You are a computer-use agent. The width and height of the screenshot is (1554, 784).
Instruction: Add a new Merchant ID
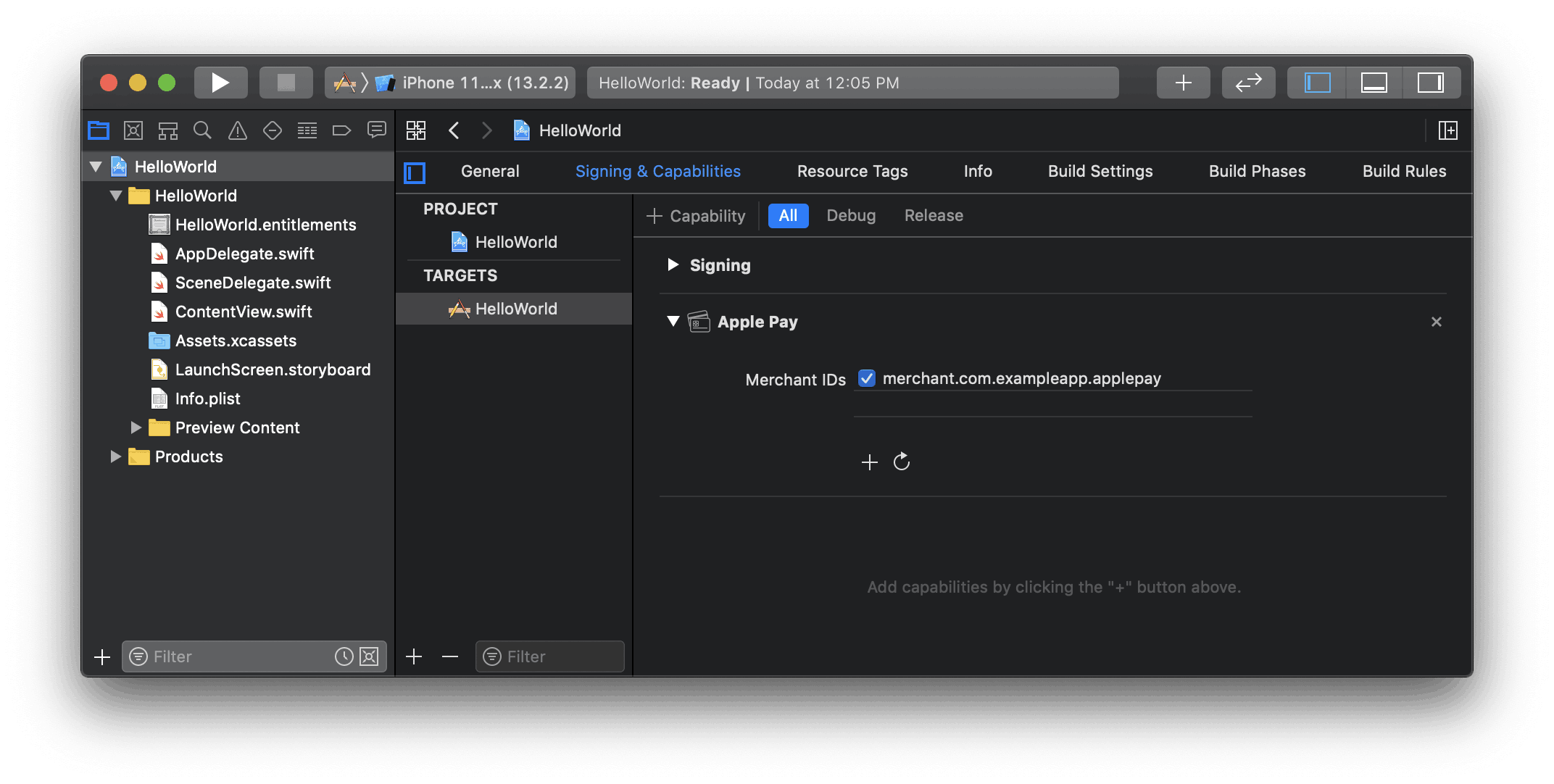click(x=869, y=462)
